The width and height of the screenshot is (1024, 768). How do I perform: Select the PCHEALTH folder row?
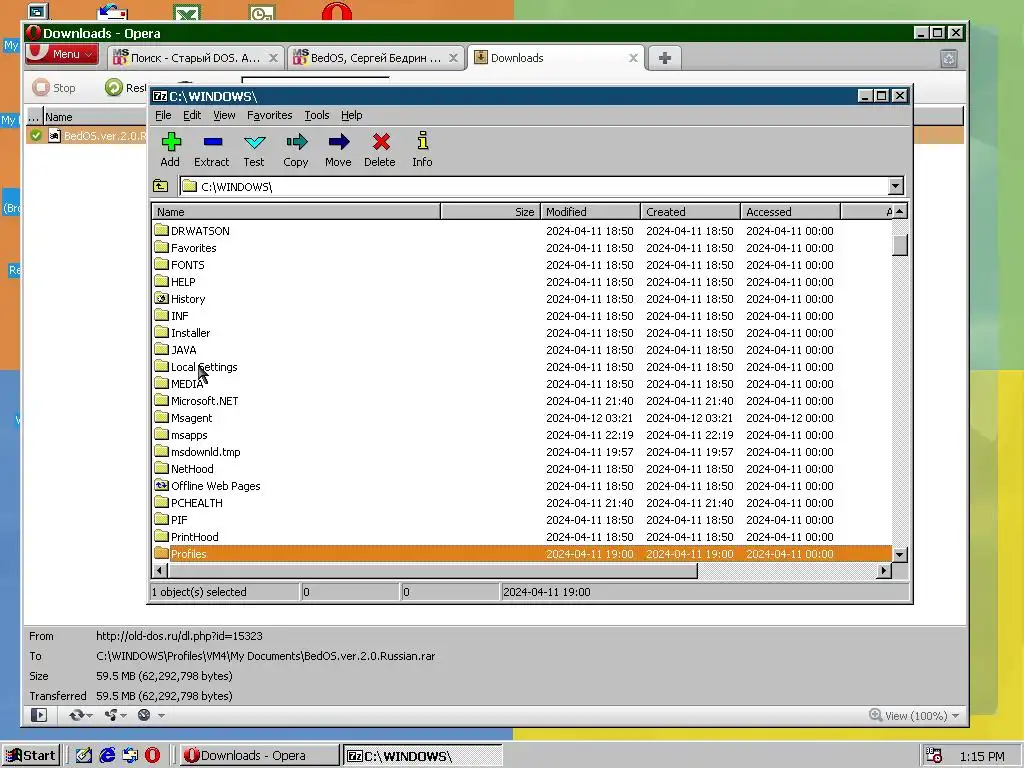click(x=522, y=502)
